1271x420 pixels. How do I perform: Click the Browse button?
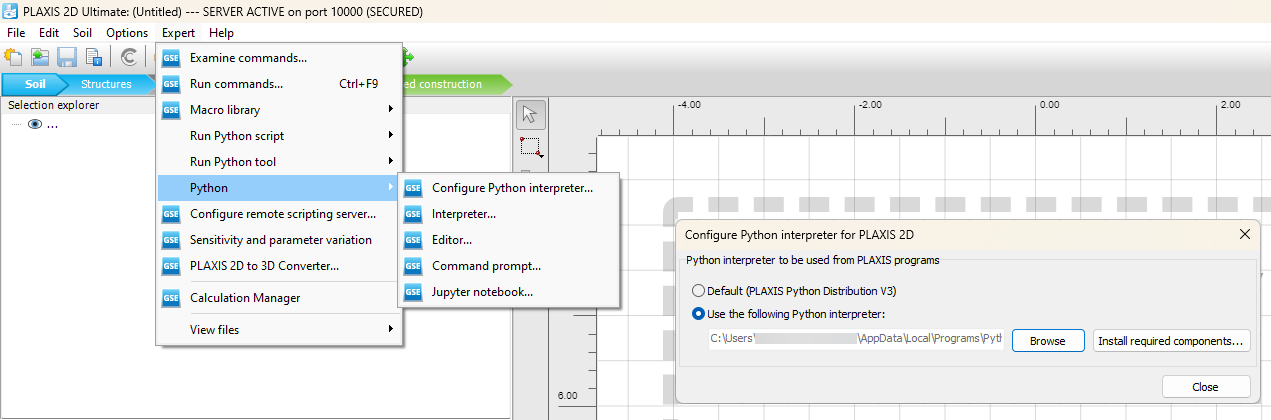(1048, 341)
